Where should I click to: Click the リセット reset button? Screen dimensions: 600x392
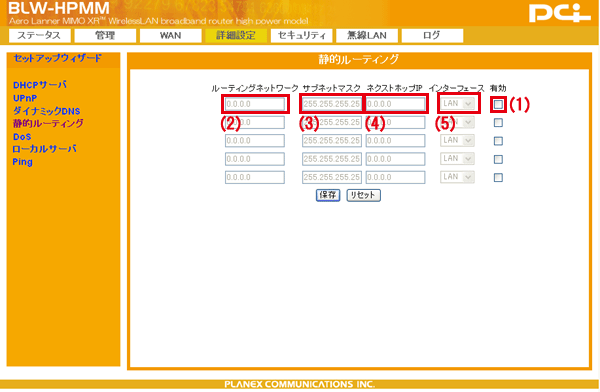[364, 195]
